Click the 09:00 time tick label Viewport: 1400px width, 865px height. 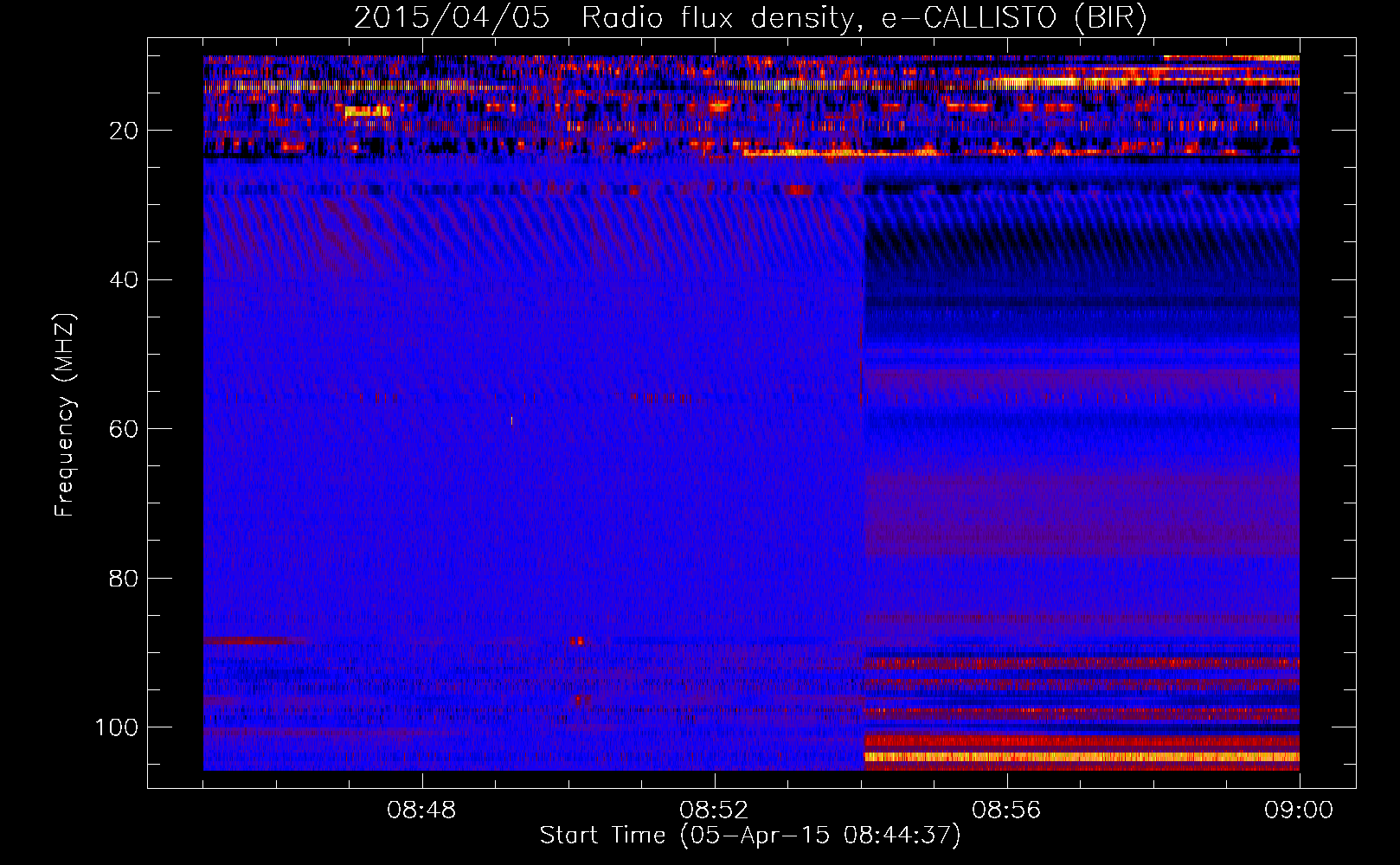point(1299,811)
